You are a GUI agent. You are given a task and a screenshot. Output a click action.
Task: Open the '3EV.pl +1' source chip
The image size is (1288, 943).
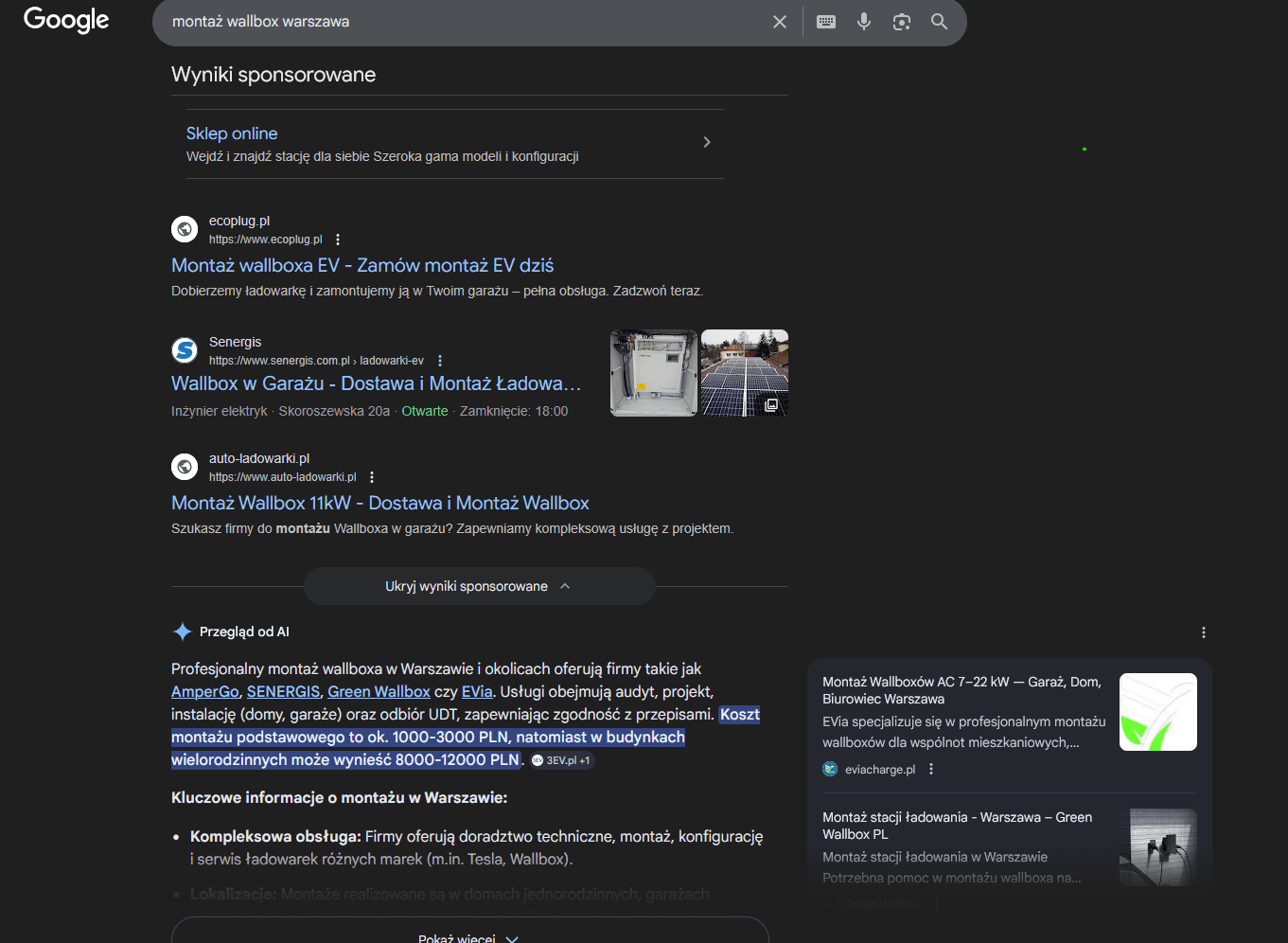point(561,760)
